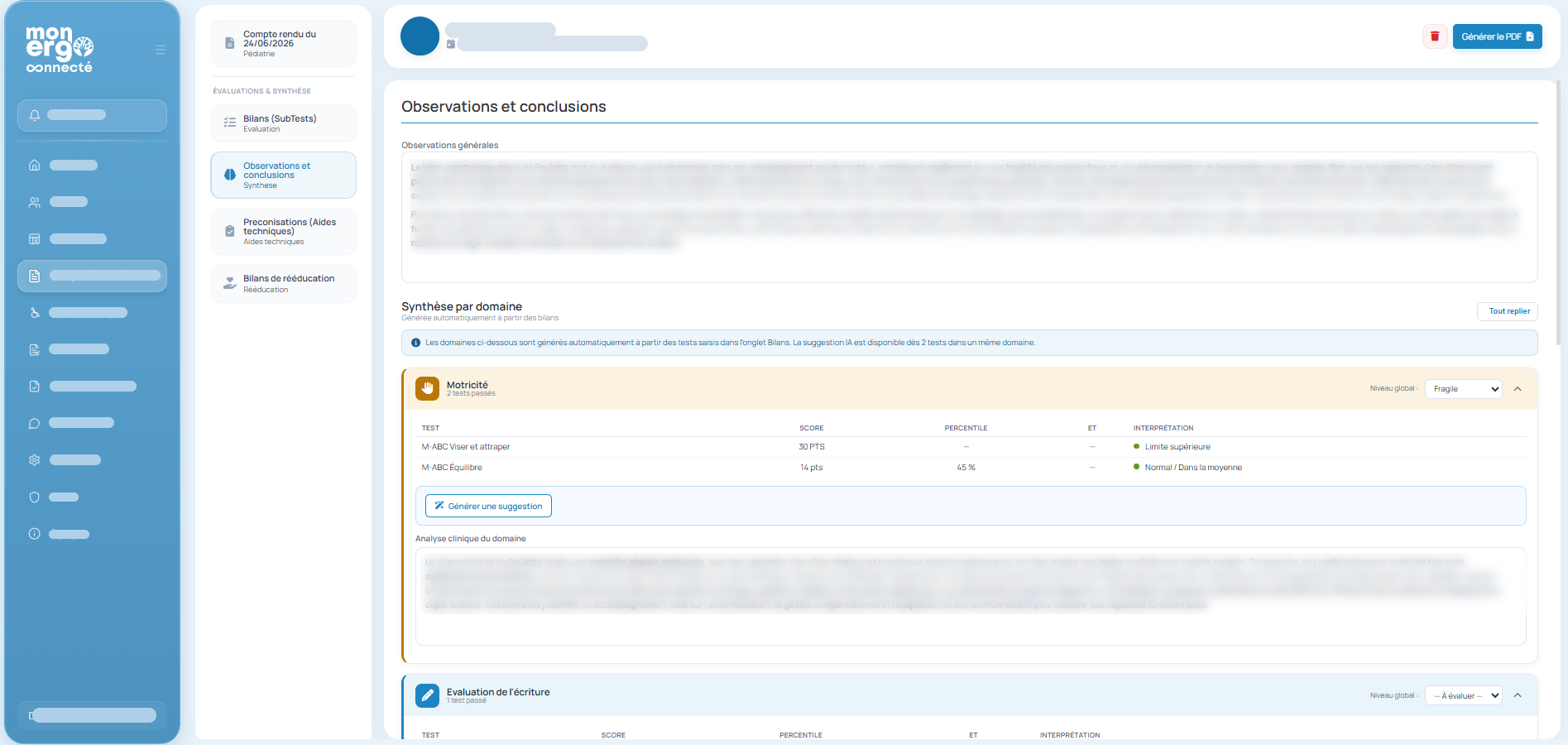Switch to Bilans (SubTests) section
1568x745 pixels.
[x=284, y=123]
